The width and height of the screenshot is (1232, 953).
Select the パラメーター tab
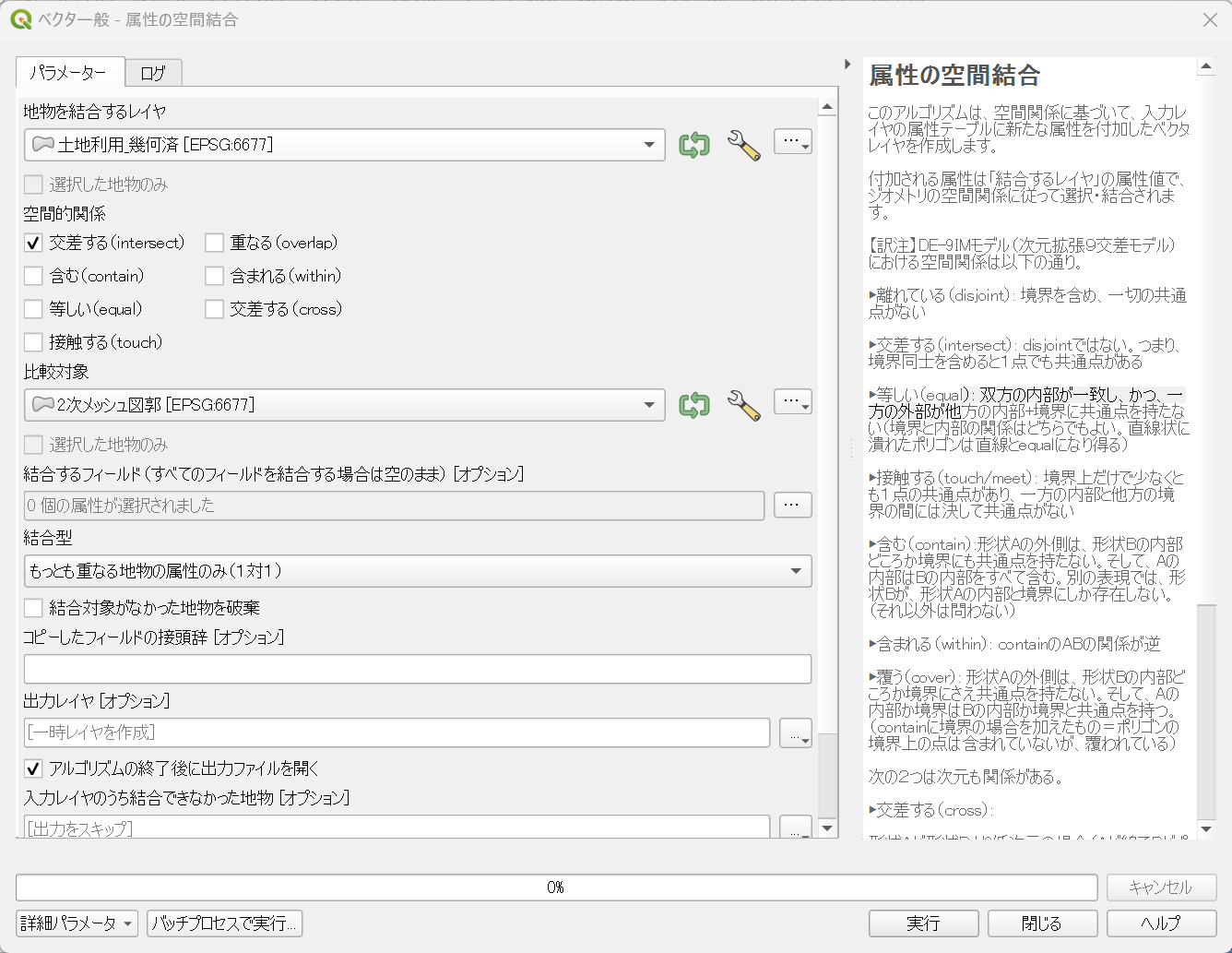click(x=69, y=72)
